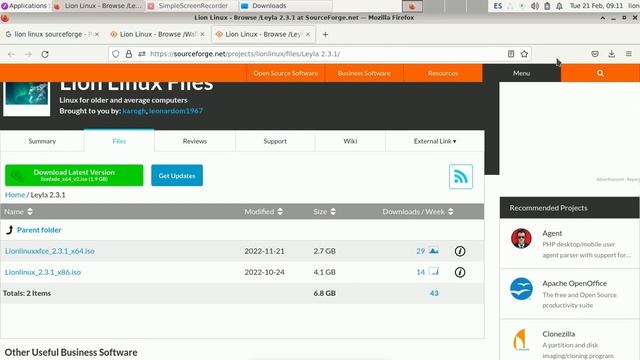Viewport: 640px width, 360px height.
Task: Bookmark this page with the star icon
Action: pyautogui.click(x=524, y=54)
